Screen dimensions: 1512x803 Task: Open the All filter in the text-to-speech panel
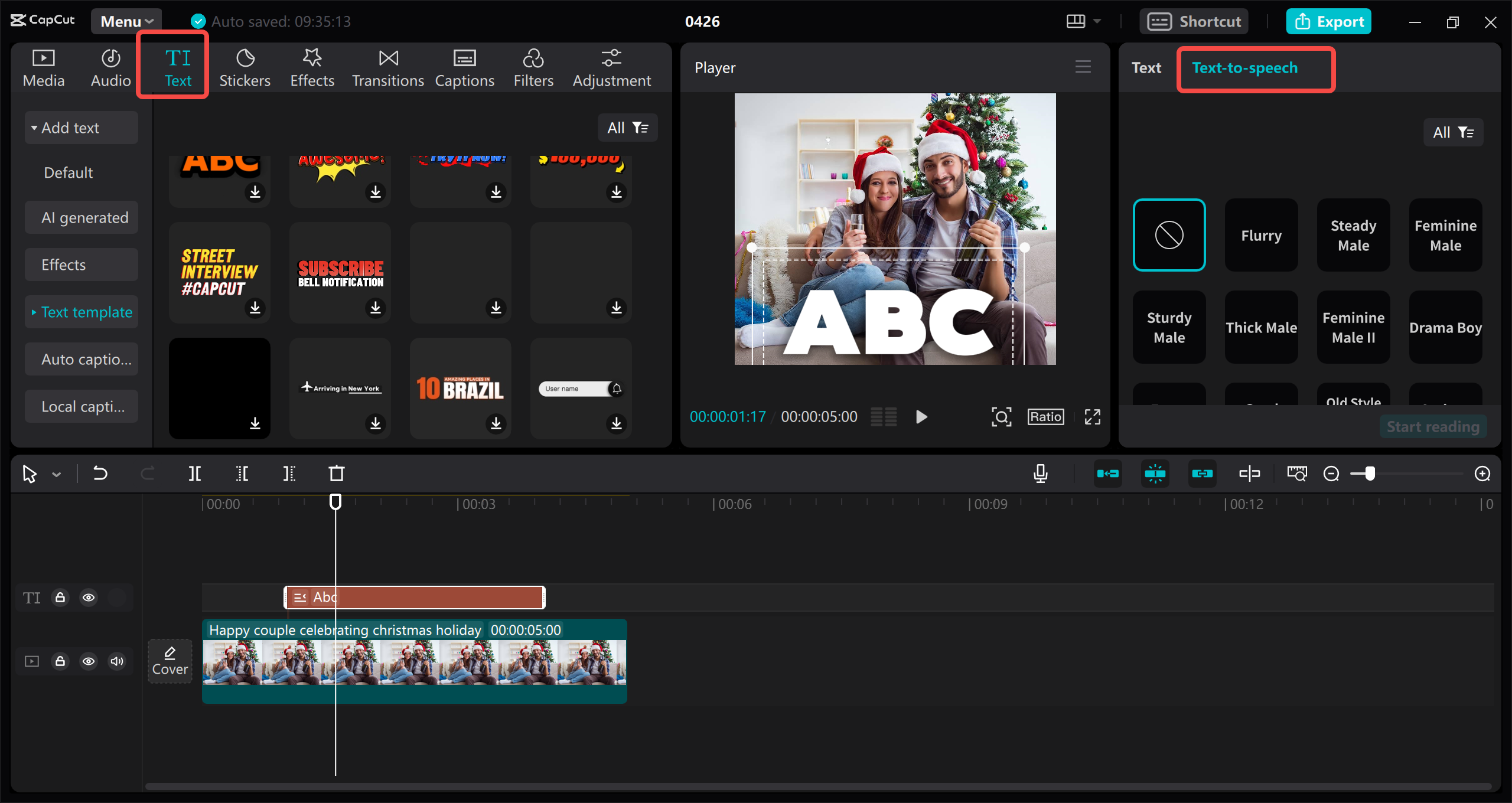click(1453, 132)
